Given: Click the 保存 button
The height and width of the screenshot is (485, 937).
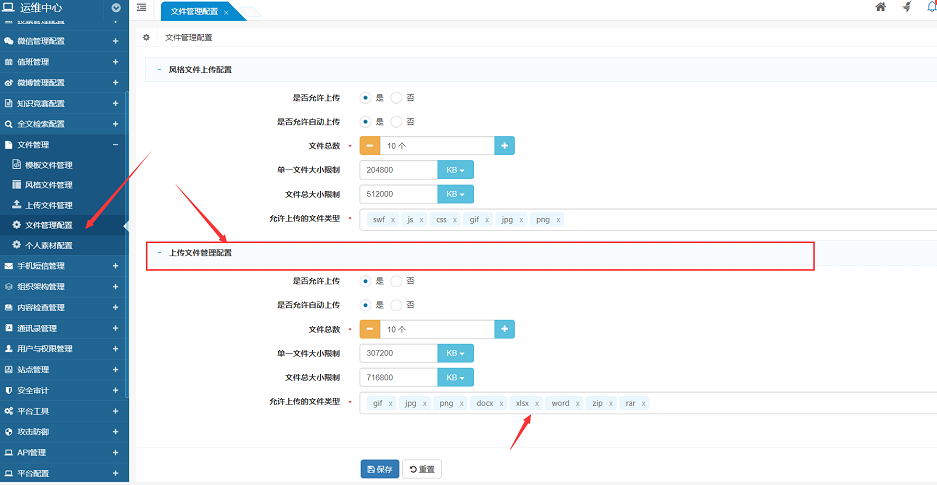Looking at the screenshot, I should (x=379, y=469).
